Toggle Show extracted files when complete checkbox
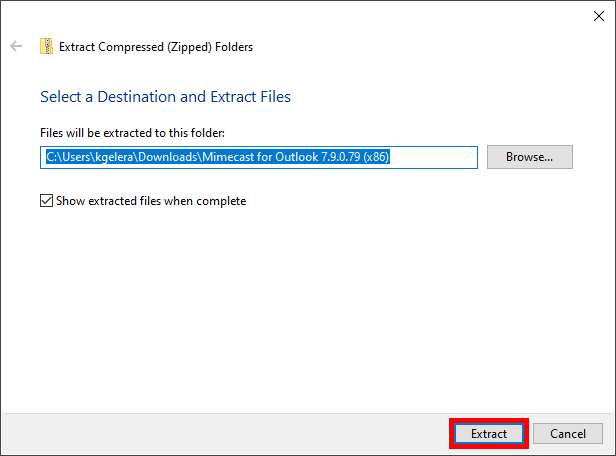Screen dimensions: 616x456 46,201
